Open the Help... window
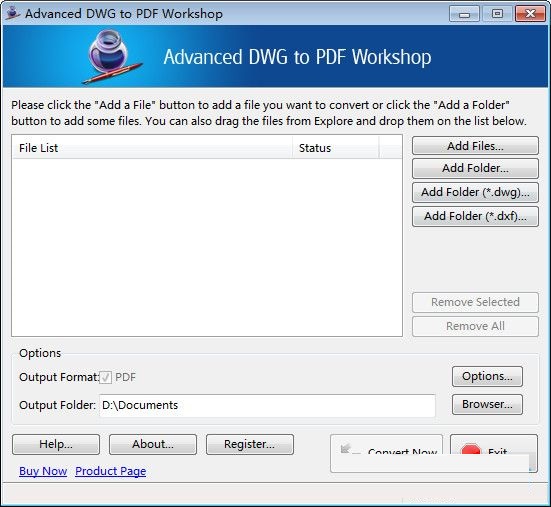 click(56, 444)
